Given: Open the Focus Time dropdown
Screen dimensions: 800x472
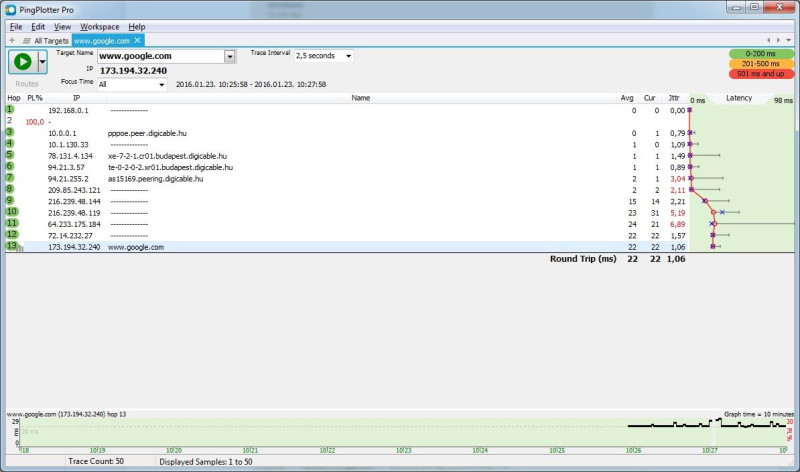Looking at the screenshot, I should [x=132, y=84].
